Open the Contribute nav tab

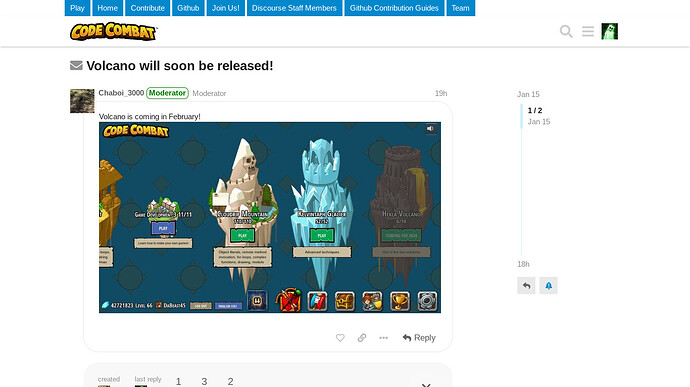click(x=147, y=8)
